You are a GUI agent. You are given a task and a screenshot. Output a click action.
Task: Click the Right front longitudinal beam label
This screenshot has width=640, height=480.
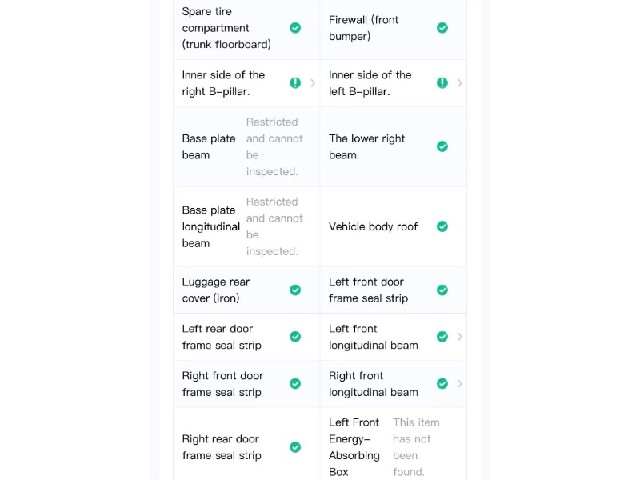373,384
